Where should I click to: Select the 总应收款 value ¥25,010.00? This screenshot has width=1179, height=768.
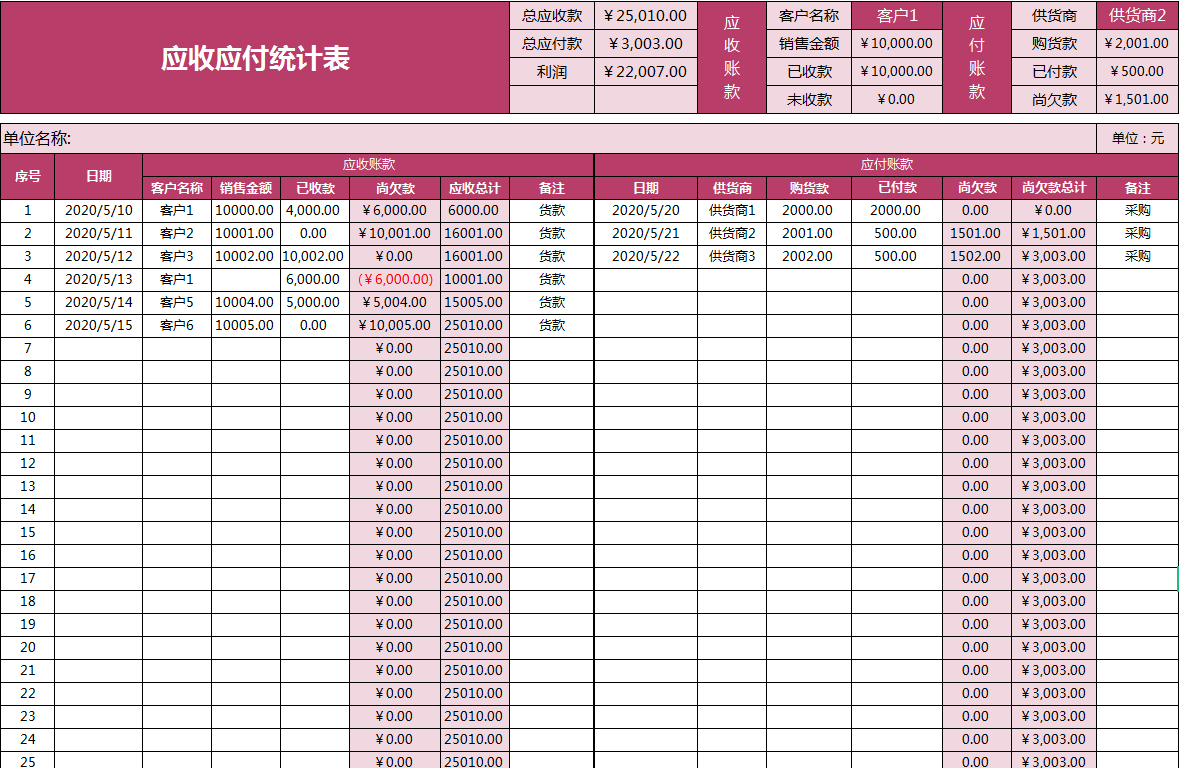point(645,15)
